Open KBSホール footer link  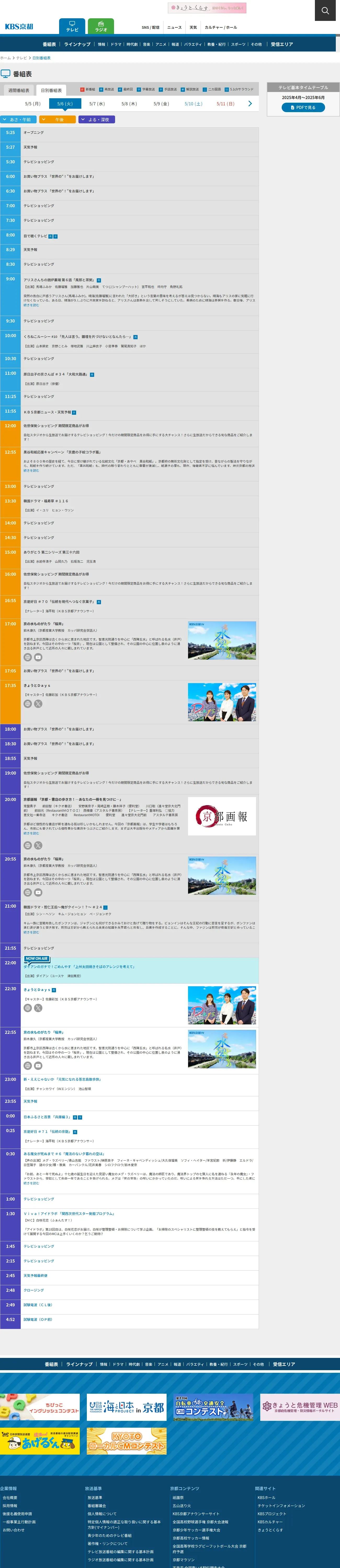[x=266, y=1498]
